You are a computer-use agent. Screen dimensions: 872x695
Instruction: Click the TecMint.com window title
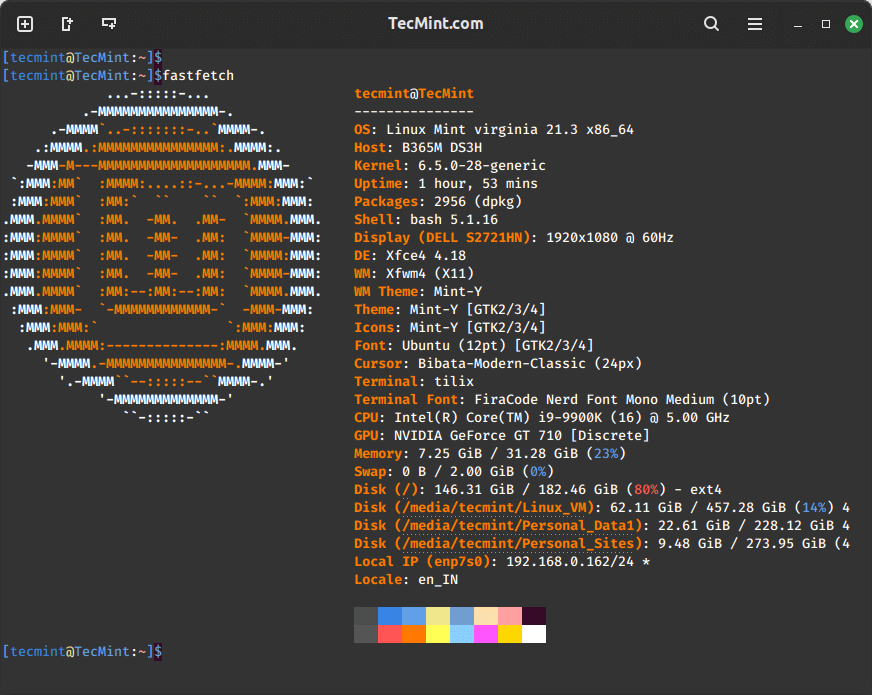point(435,24)
